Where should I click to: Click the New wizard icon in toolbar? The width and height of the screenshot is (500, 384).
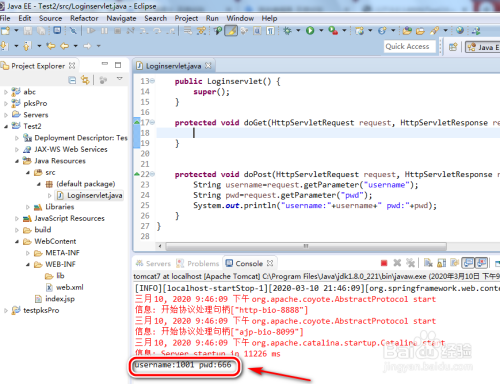[x=5, y=31]
